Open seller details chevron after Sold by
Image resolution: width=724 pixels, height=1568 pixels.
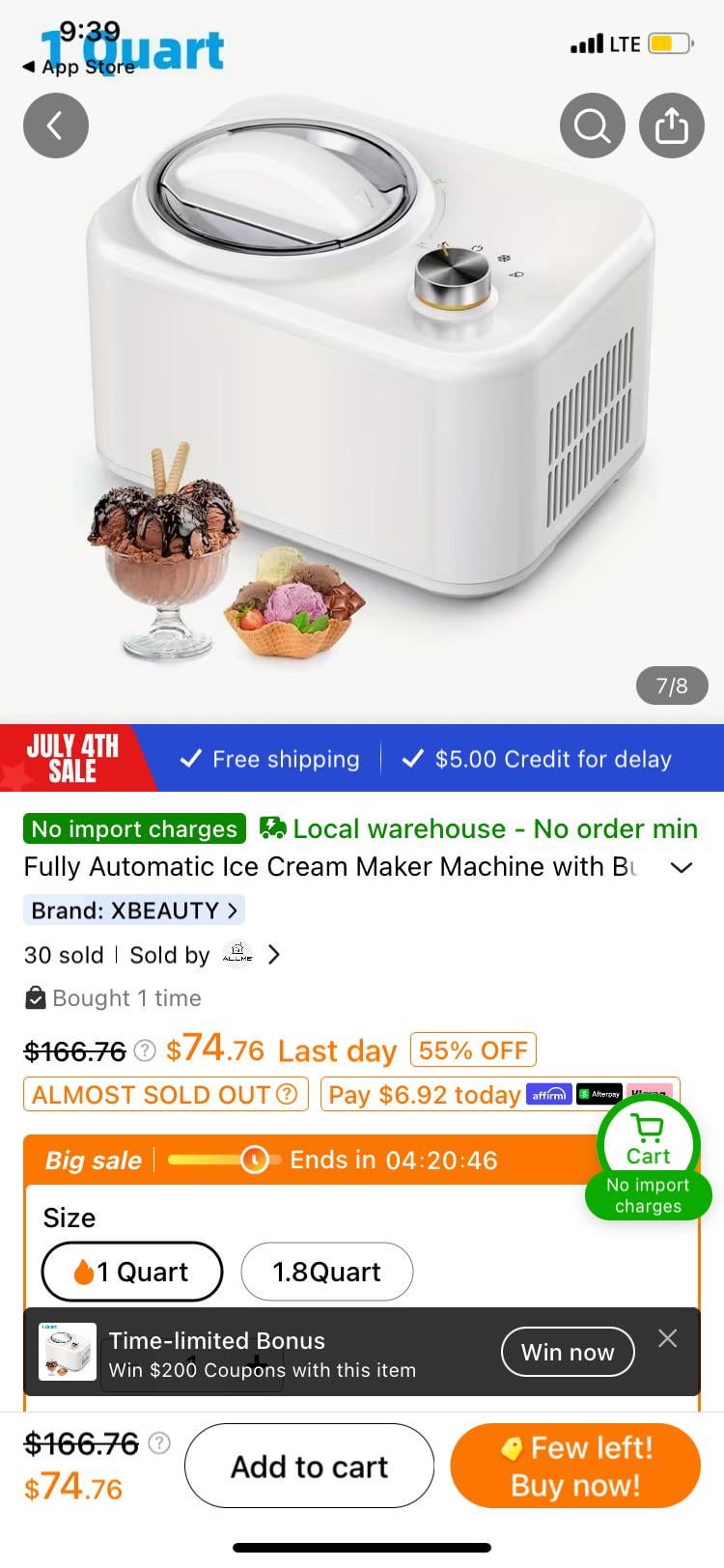click(x=274, y=955)
